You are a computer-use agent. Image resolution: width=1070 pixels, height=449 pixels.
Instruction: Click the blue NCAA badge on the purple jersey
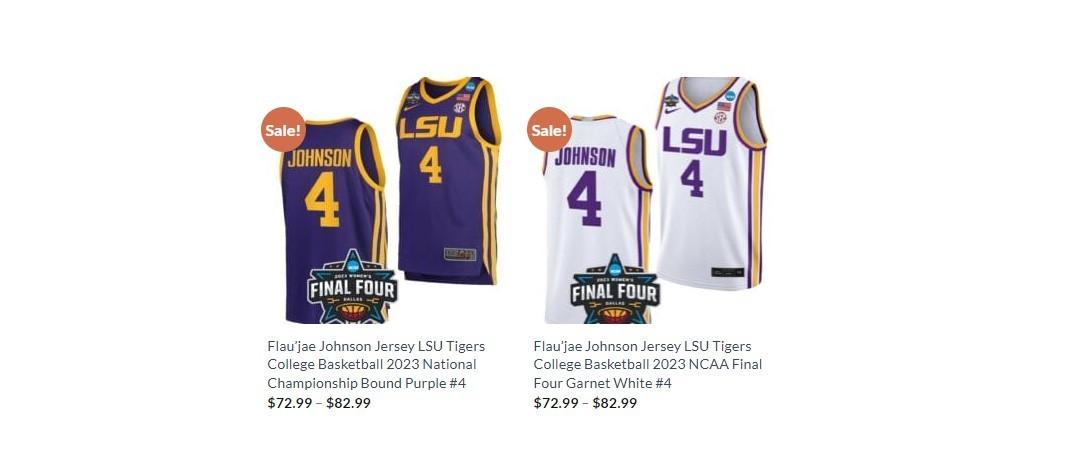(470, 87)
